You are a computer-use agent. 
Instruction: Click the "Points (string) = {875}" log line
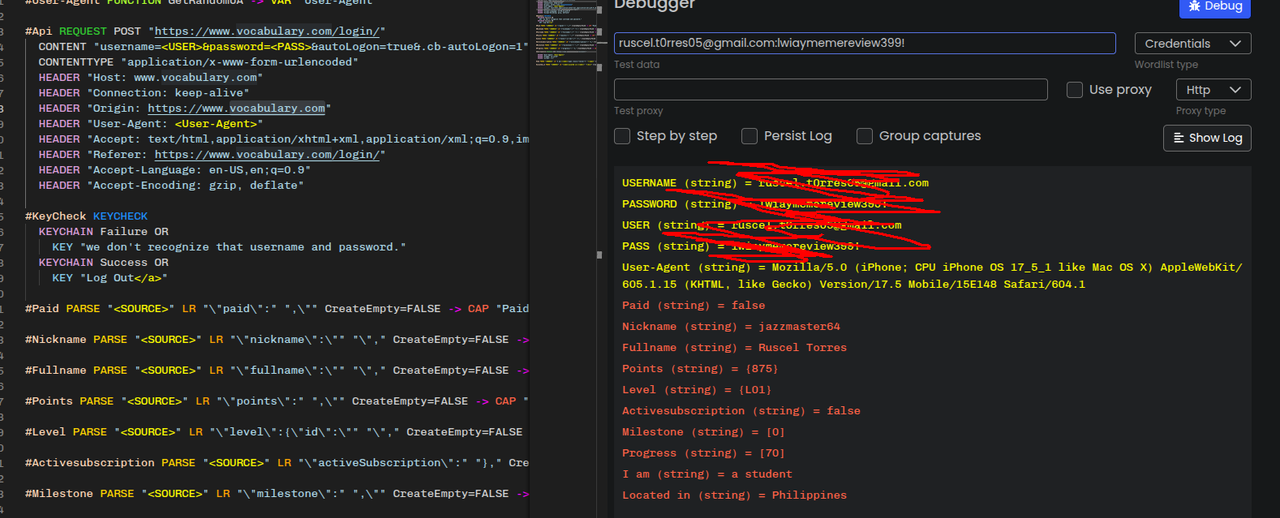tap(700, 369)
